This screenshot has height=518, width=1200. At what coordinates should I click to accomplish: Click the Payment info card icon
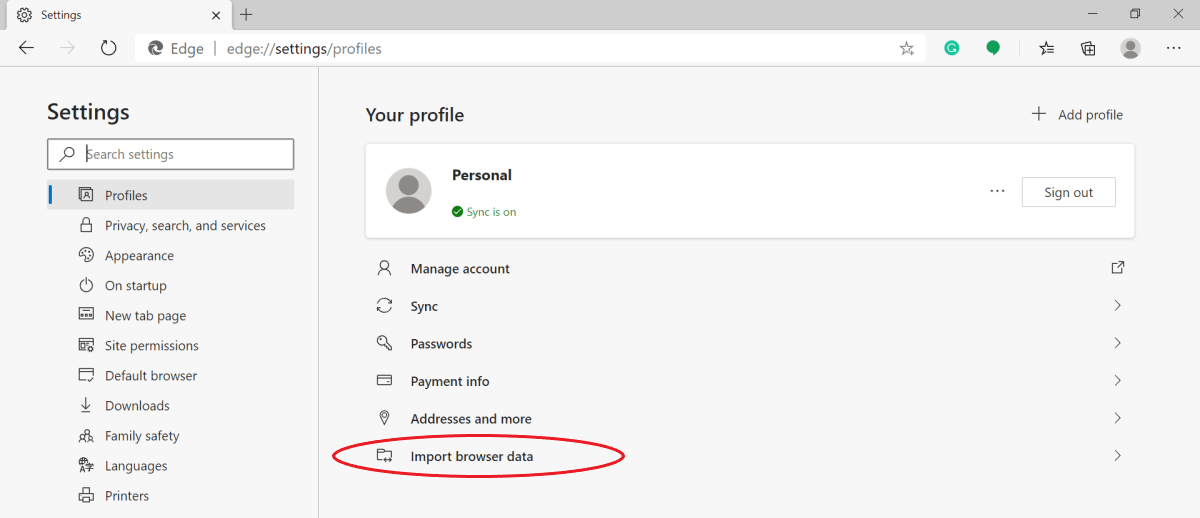click(x=384, y=380)
